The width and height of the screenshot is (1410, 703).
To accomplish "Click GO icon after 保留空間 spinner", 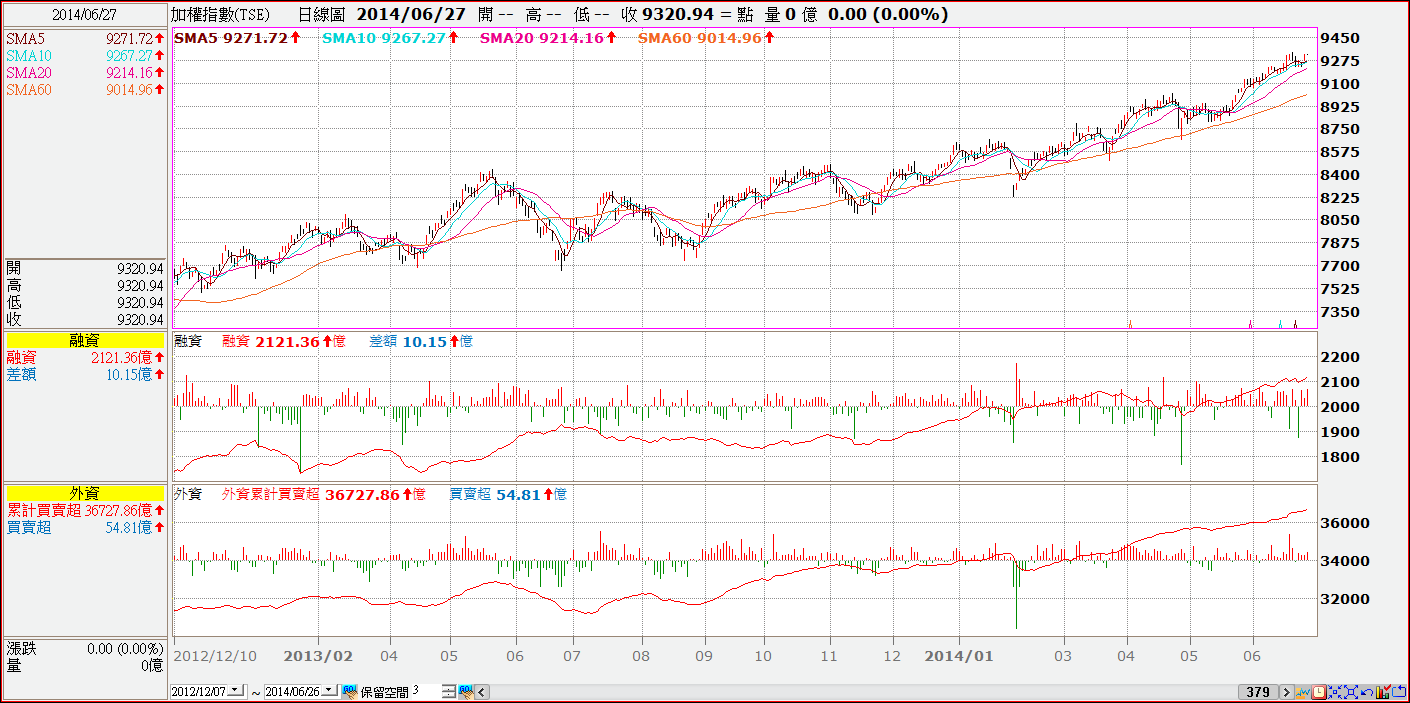I will click(x=466, y=692).
